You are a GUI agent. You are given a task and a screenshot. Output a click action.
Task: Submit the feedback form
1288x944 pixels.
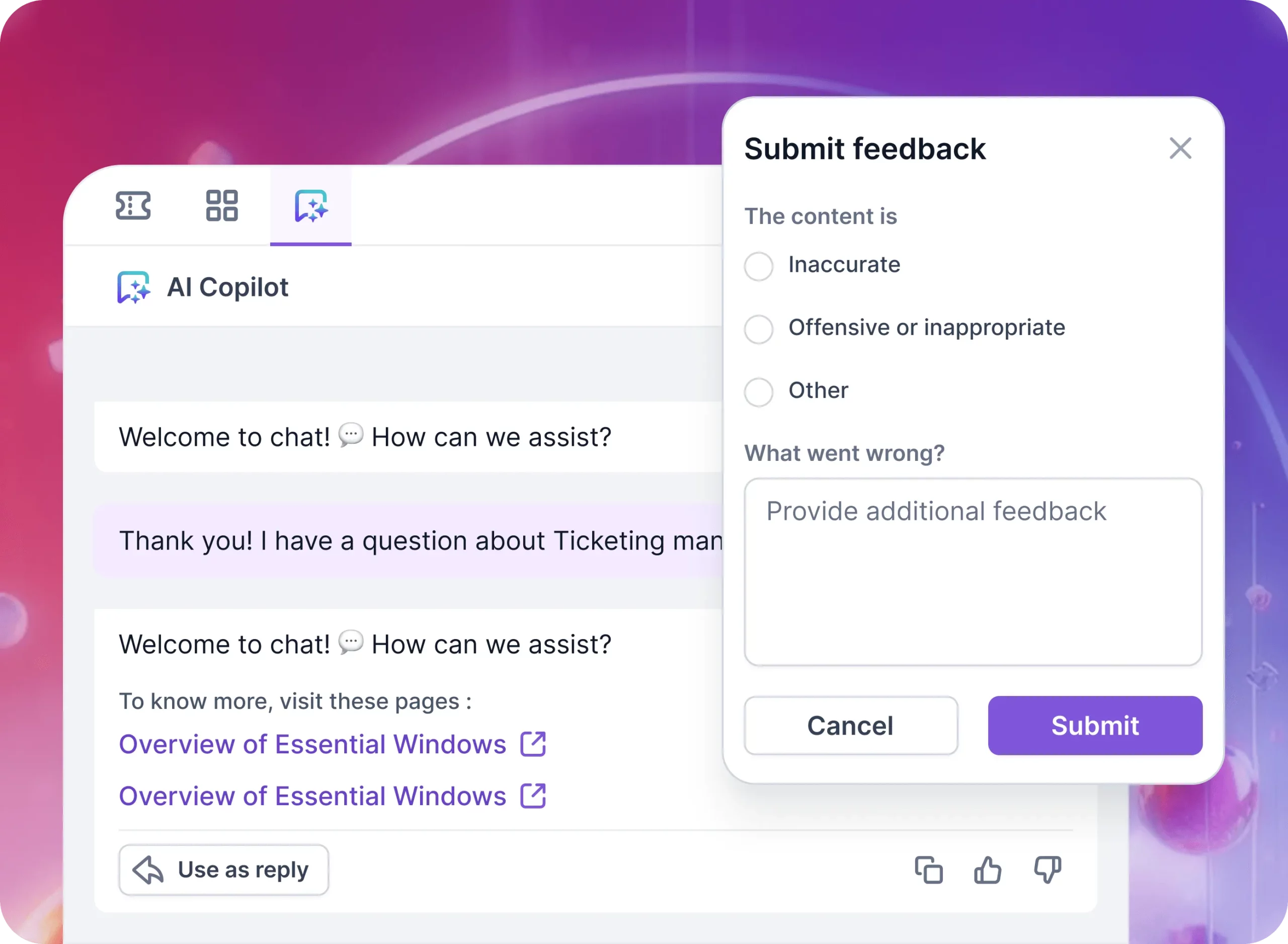(1094, 725)
